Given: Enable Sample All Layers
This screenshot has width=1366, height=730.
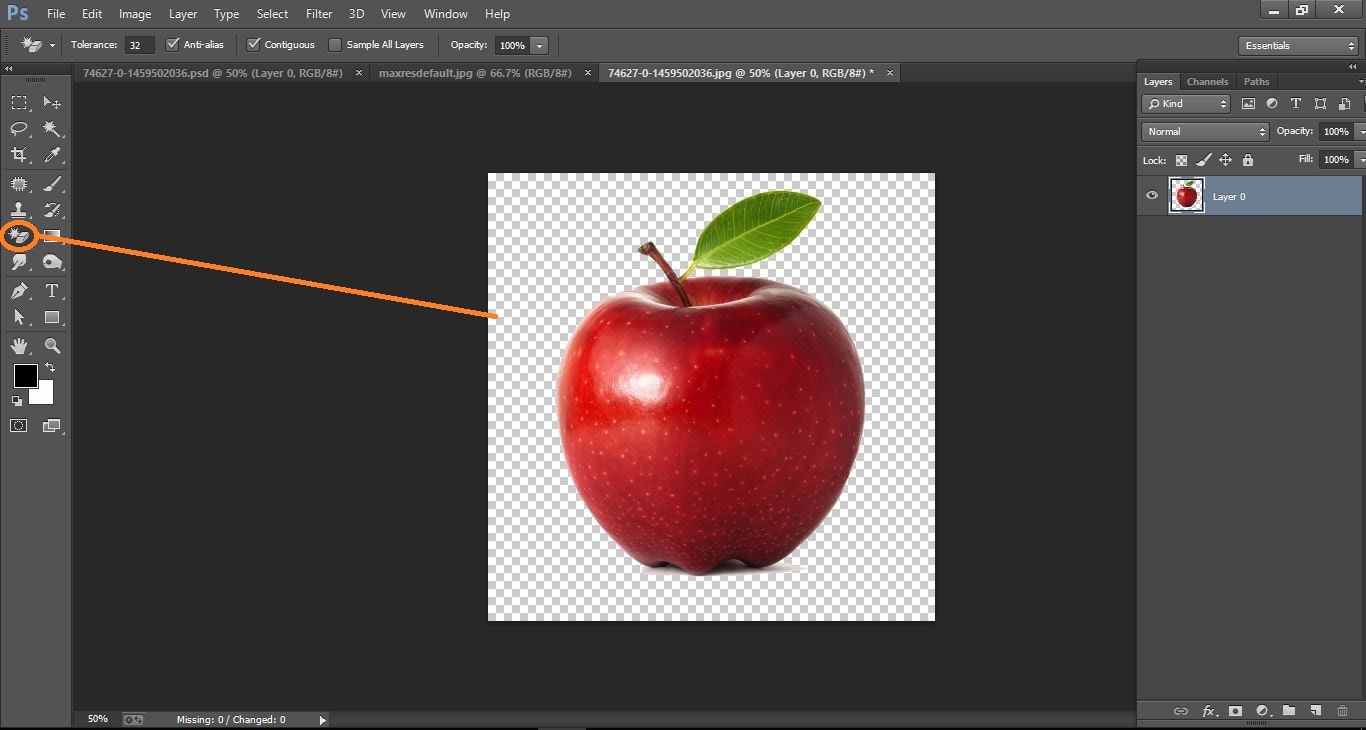Looking at the screenshot, I should pos(335,44).
